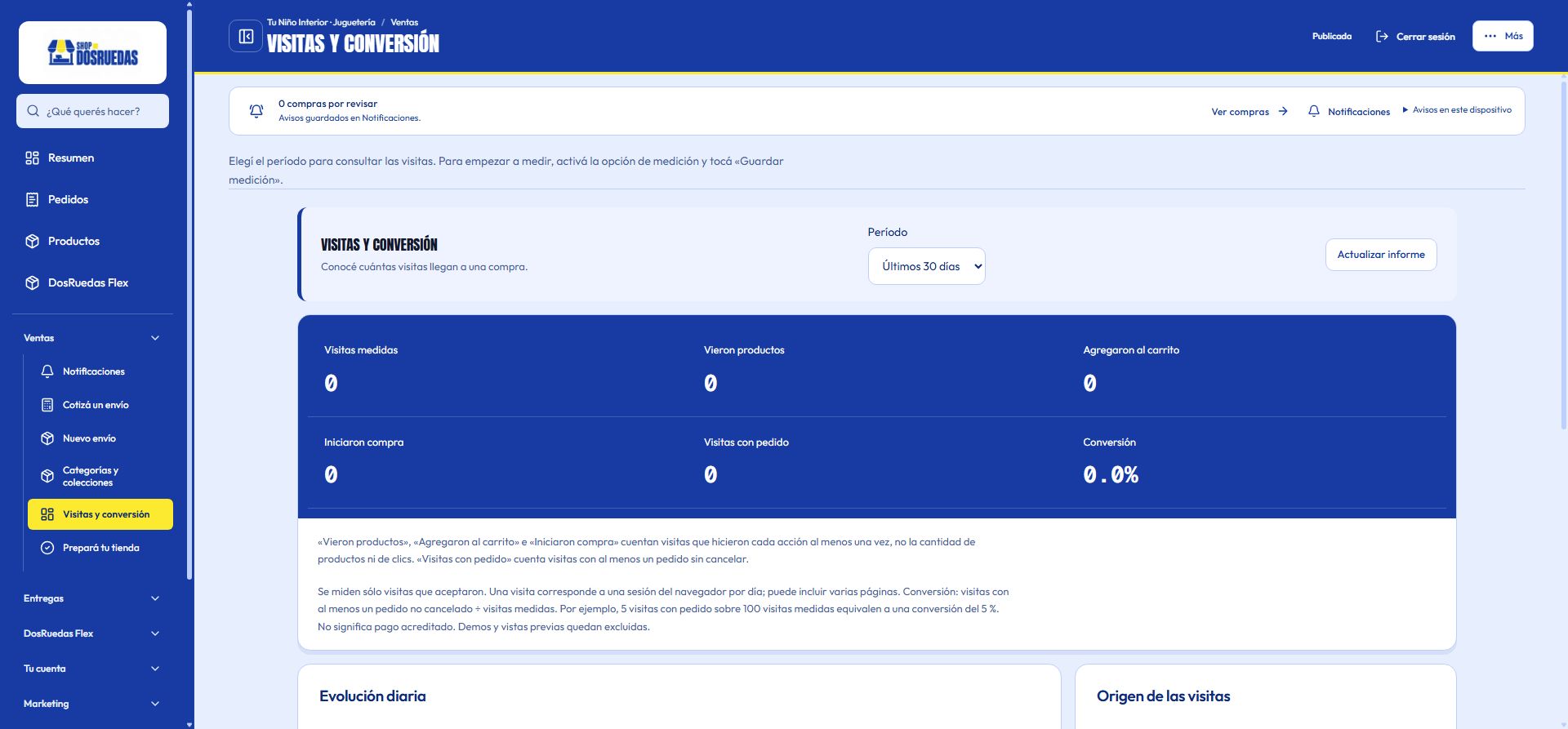Click the sidebar vertical scrollbar
The image size is (1568, 729).
(189, 294)
